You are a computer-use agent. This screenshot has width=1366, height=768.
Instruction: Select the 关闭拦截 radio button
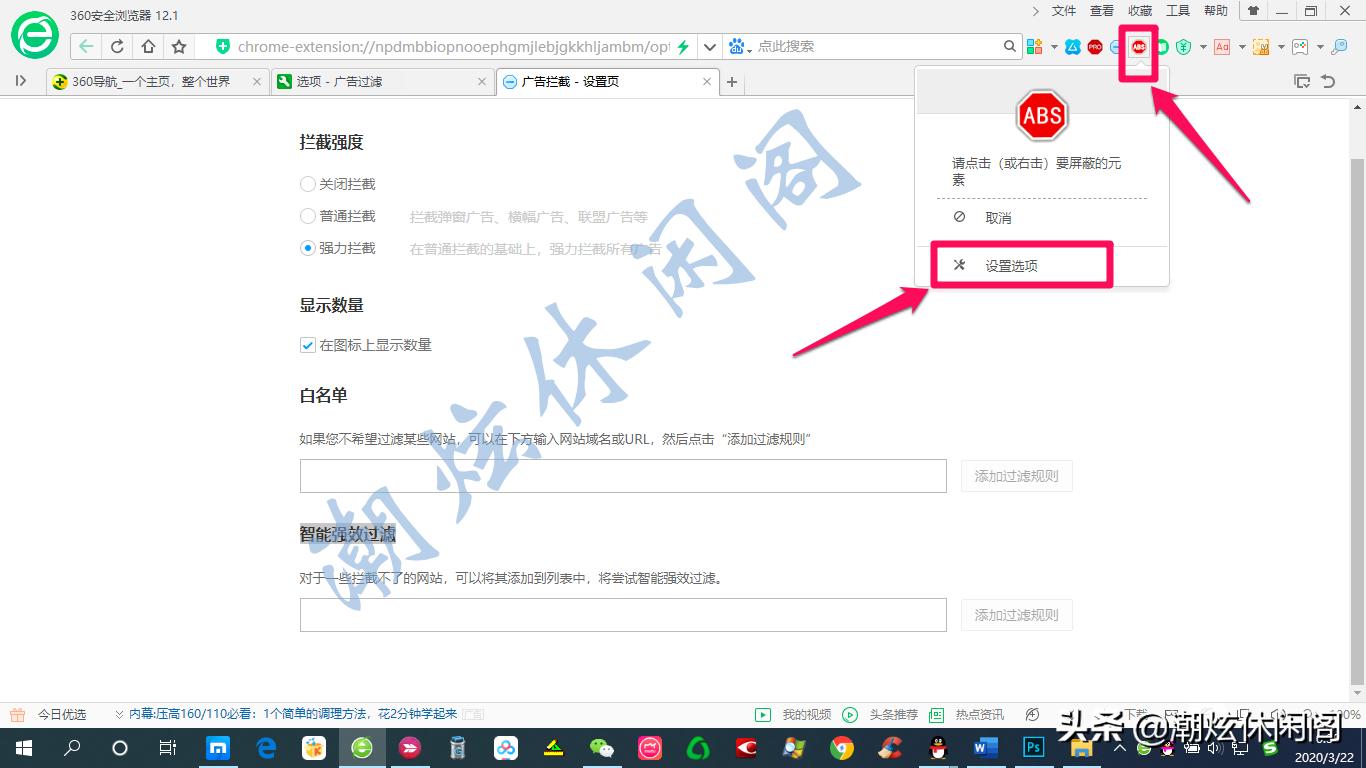coord(307,184)
